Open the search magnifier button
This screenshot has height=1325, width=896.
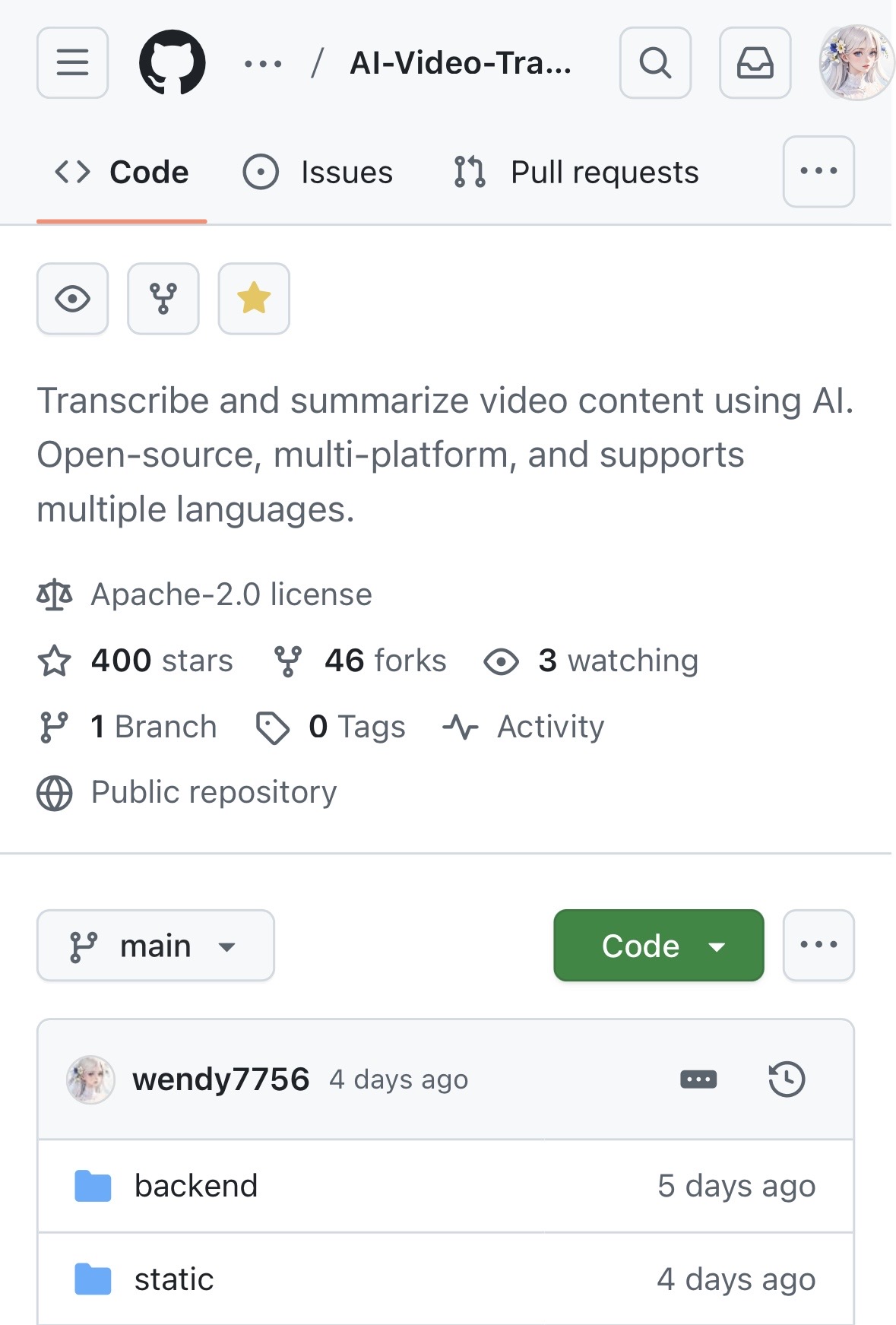tap(655, 63)
